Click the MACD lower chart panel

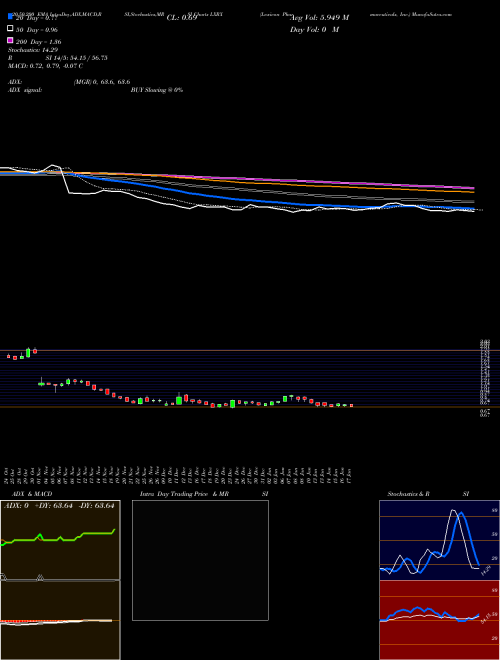60,620
